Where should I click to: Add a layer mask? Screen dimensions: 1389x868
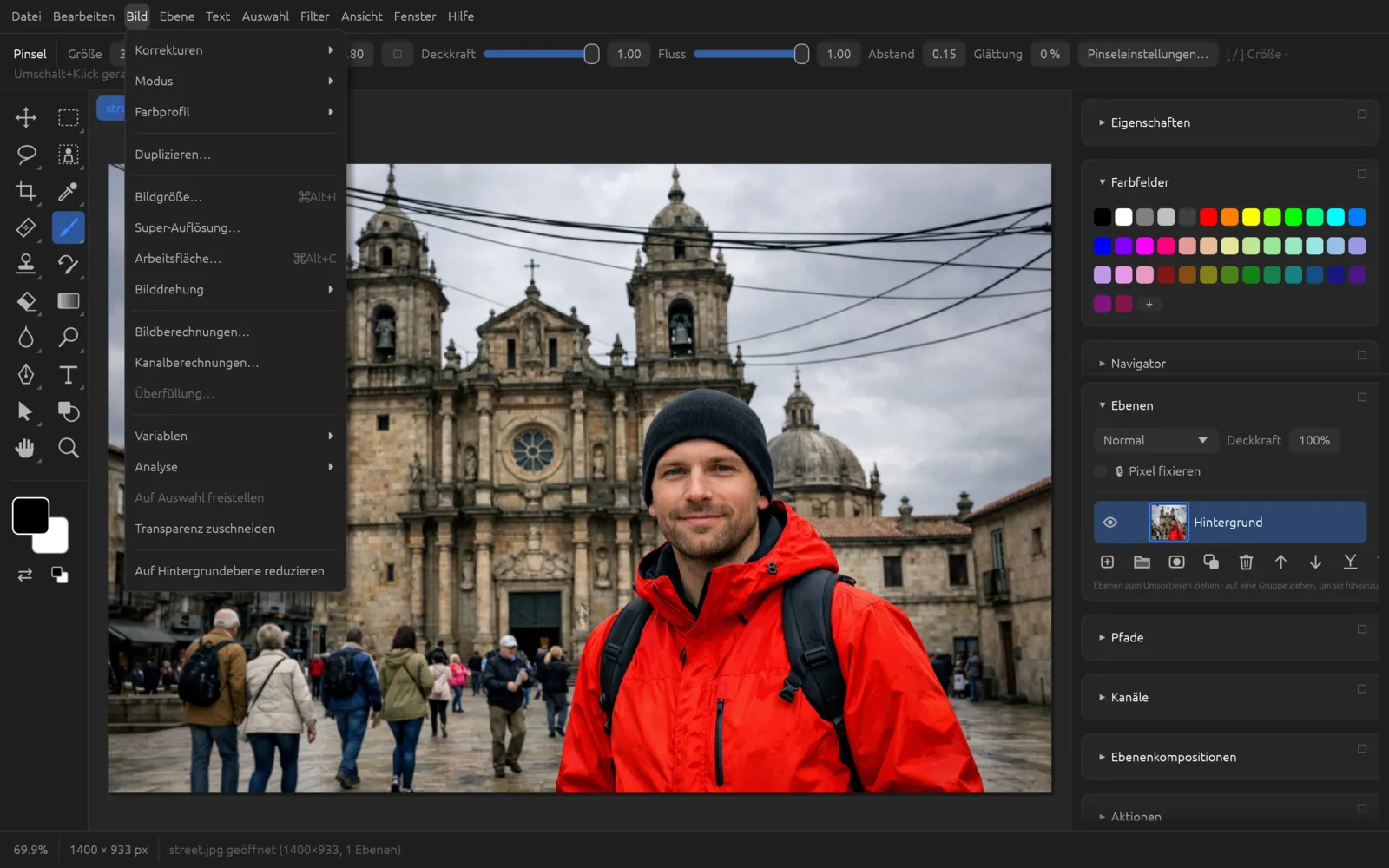[x=1176, y=562]
